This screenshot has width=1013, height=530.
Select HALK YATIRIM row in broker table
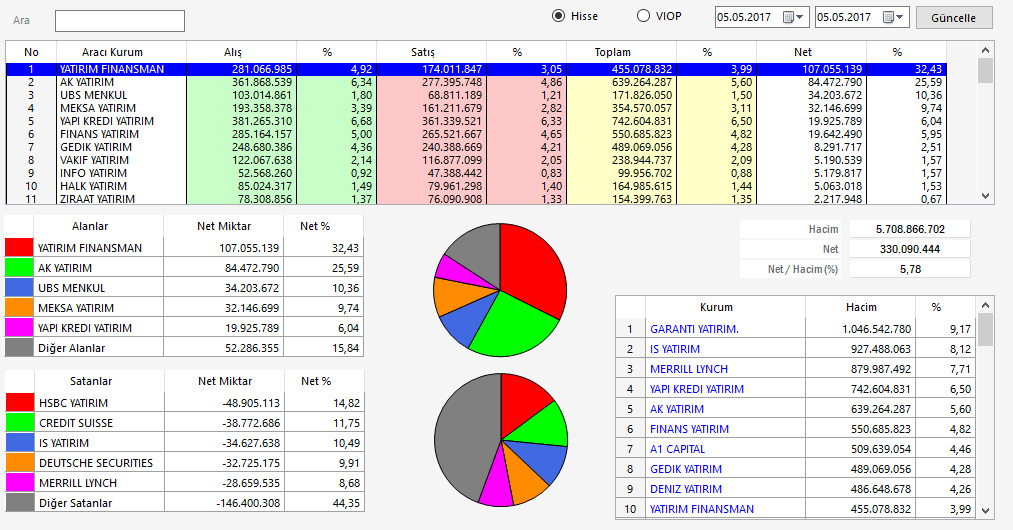[476, 186]
